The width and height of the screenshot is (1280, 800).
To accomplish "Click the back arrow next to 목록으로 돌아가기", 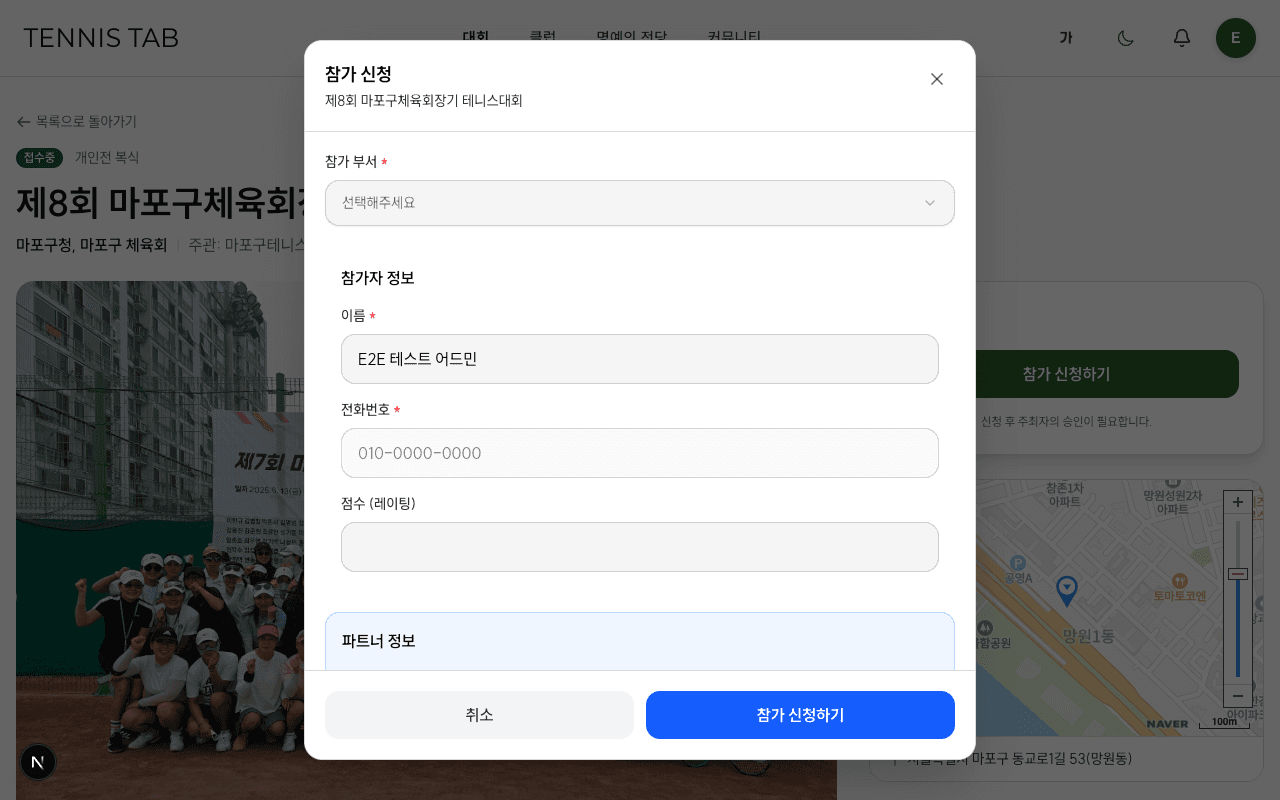I will pos(22,121).
